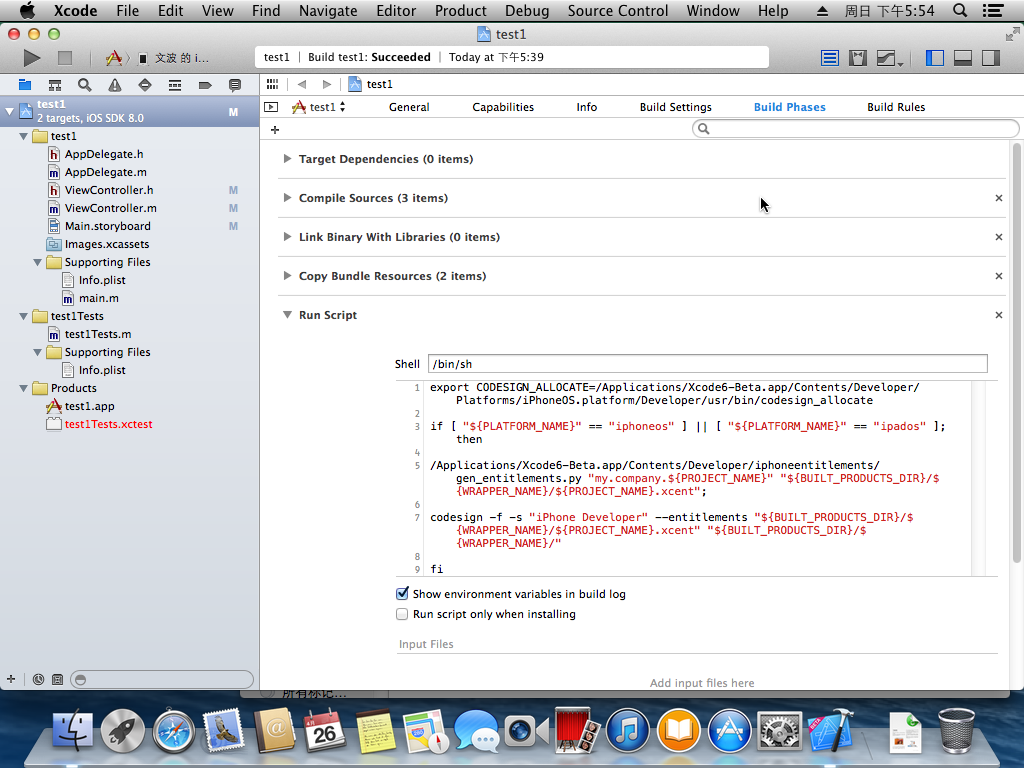Screen dimensions: 1024x768
Task: Open the Find navigator magnifier icon
Action: 85,85
